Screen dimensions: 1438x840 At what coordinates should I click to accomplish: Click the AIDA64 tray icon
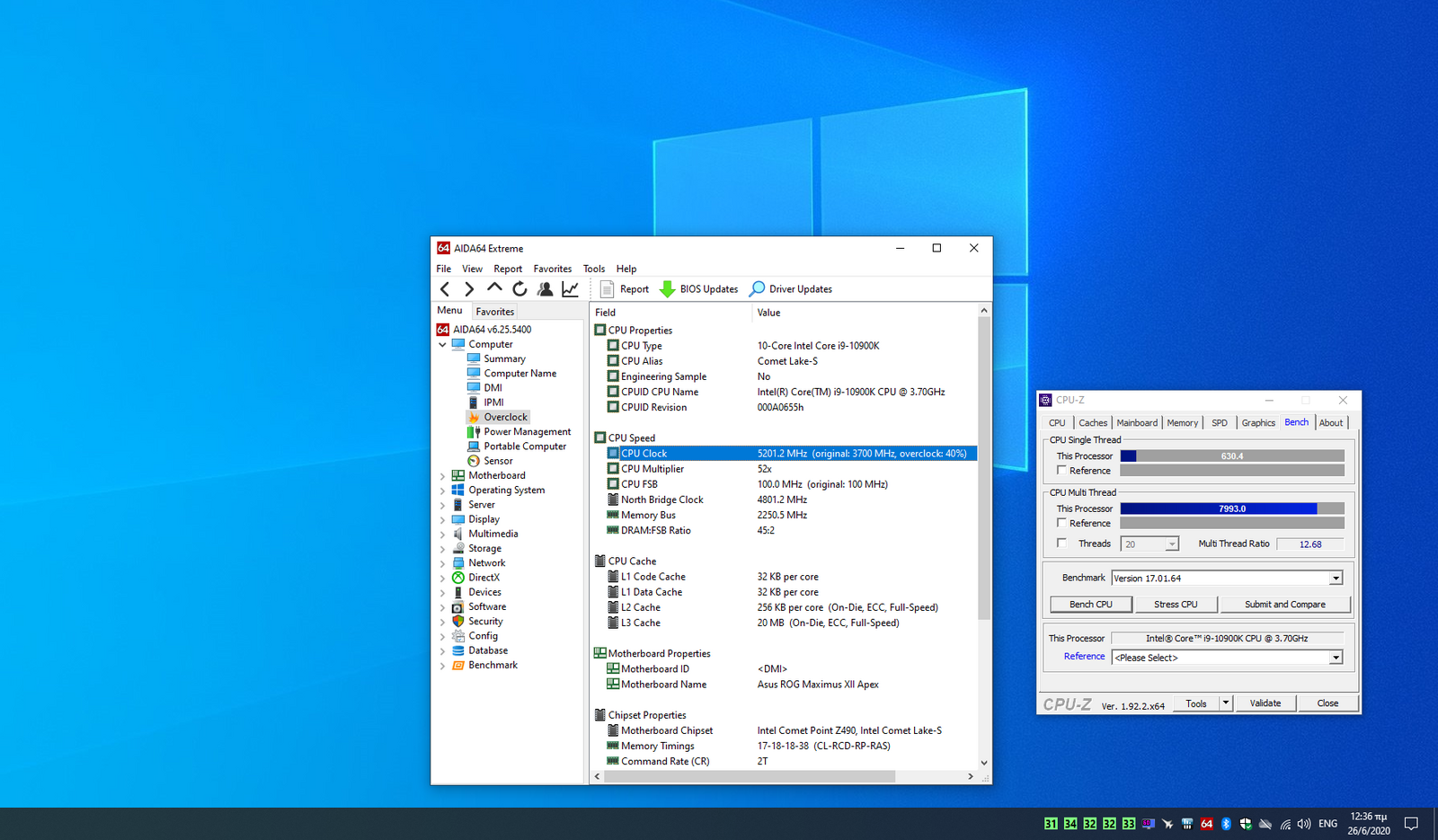click(1206, 824)
